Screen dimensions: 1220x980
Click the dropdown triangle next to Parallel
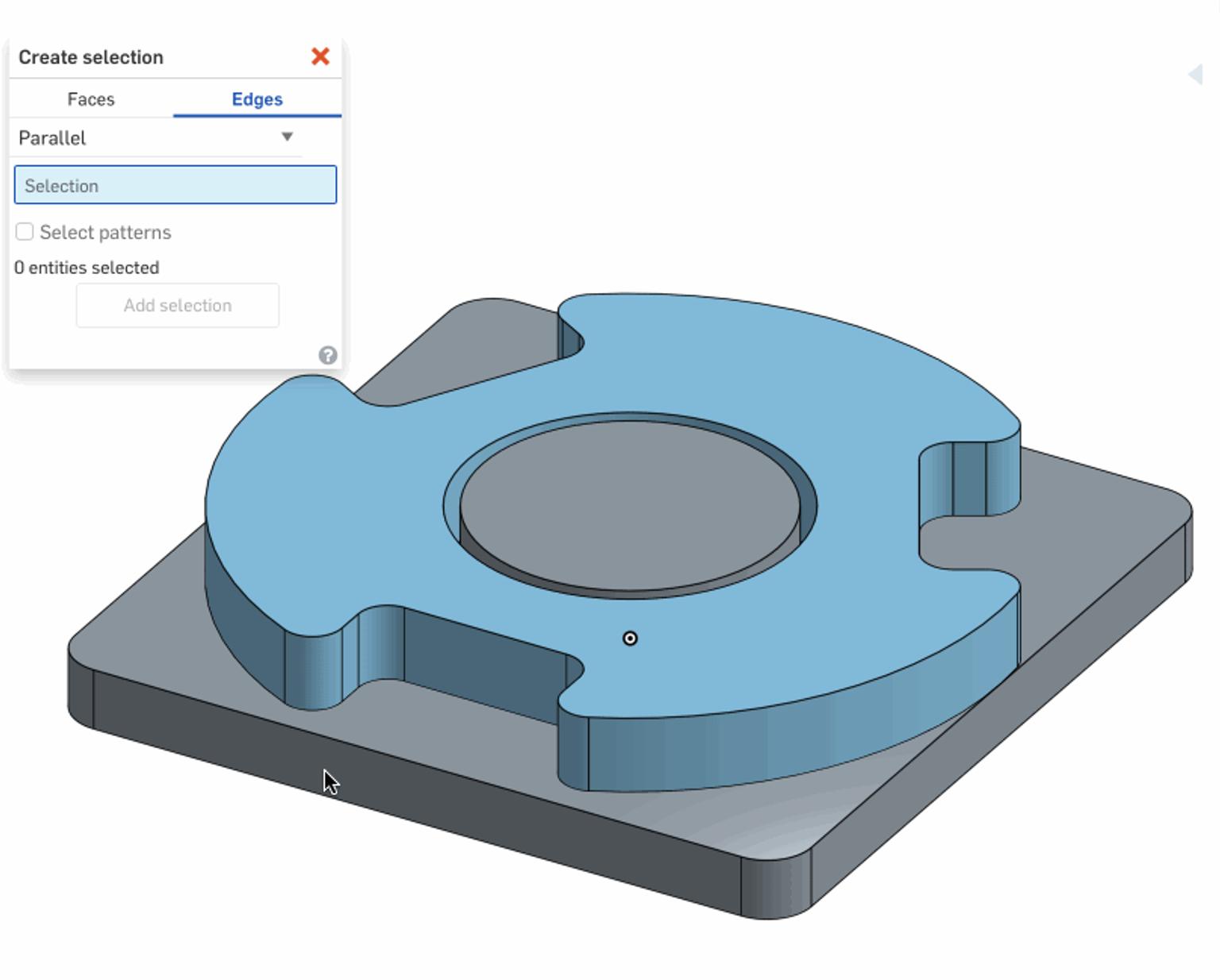288,137
